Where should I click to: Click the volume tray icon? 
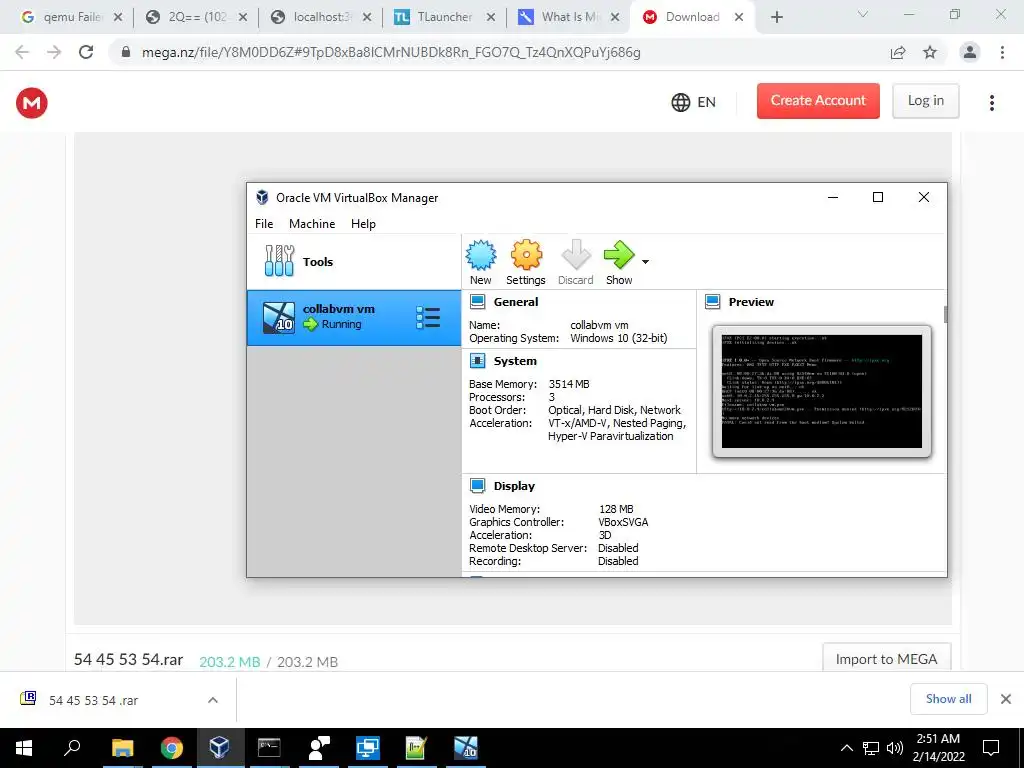coord(894,748)
